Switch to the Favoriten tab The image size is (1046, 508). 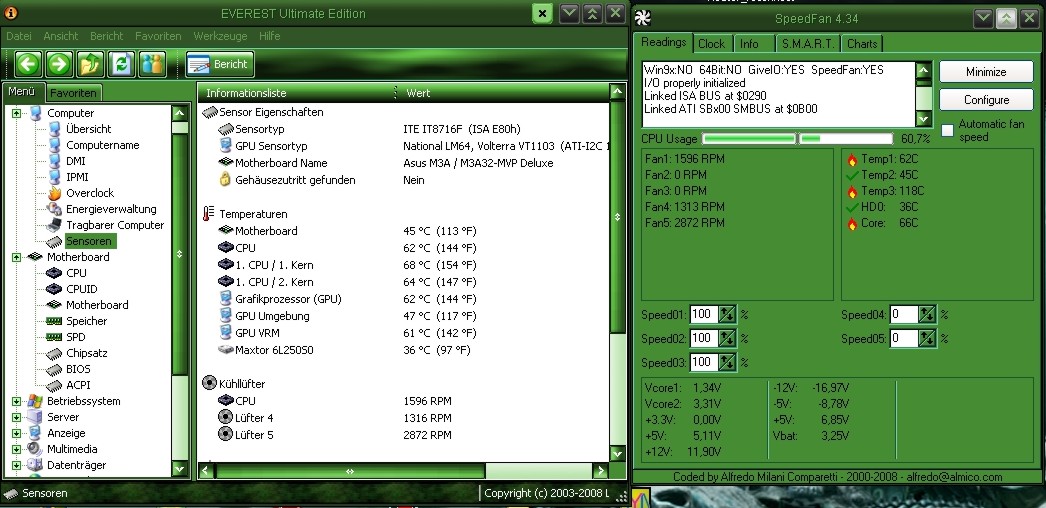click(74, 93)
